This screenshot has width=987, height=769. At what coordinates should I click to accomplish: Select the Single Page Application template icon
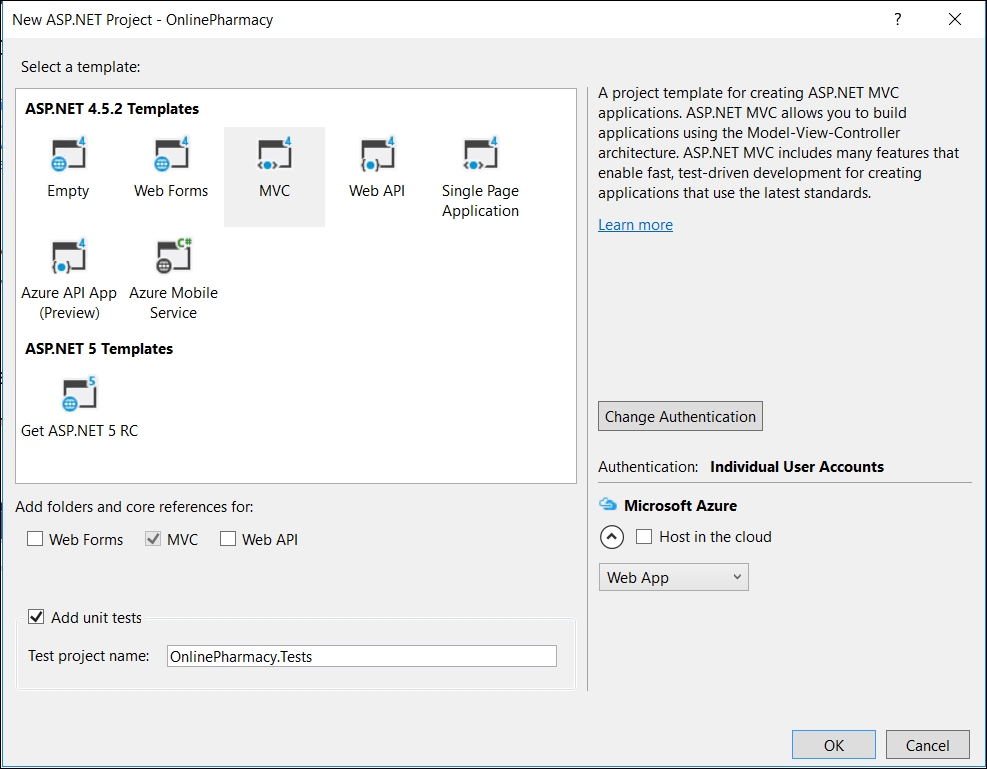pos(480,154)
